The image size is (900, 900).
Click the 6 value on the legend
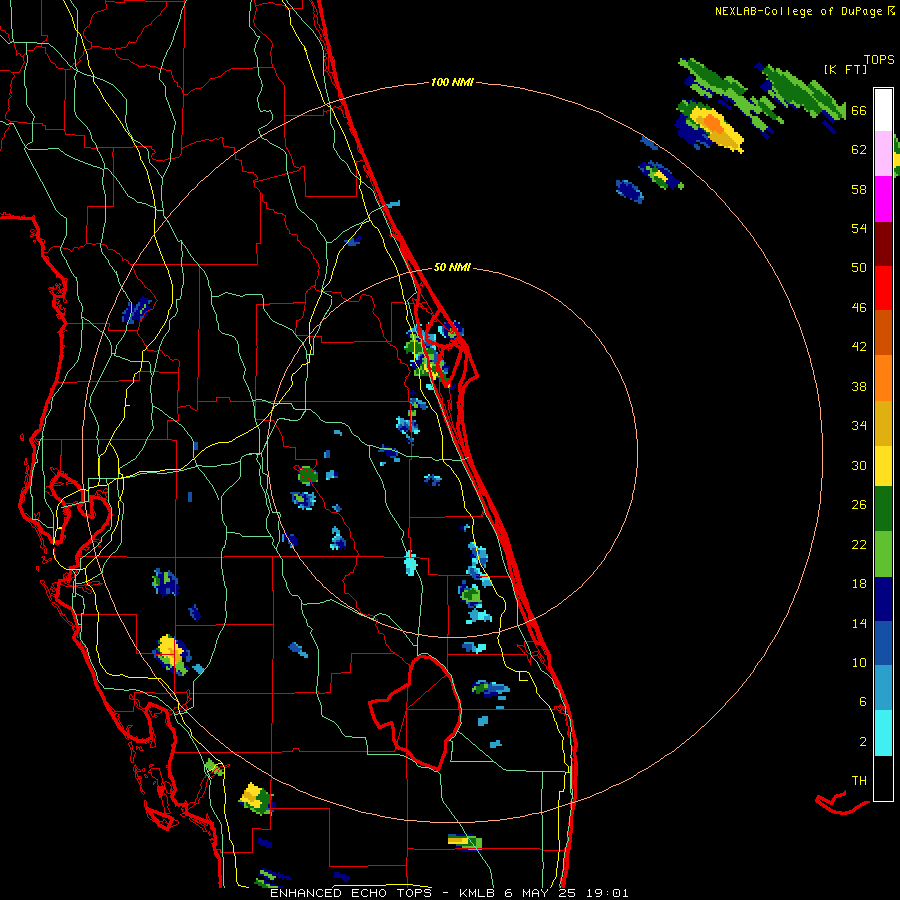coord(863,702)
